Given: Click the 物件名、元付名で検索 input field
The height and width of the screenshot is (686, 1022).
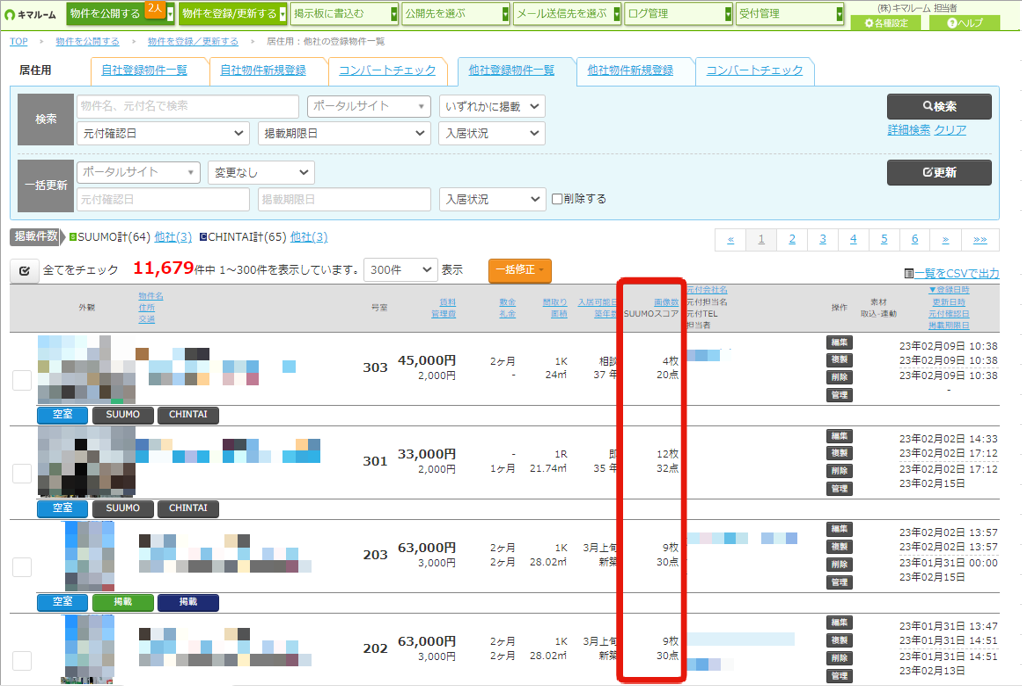Looking at the screenshot, I should pos(188,106).
